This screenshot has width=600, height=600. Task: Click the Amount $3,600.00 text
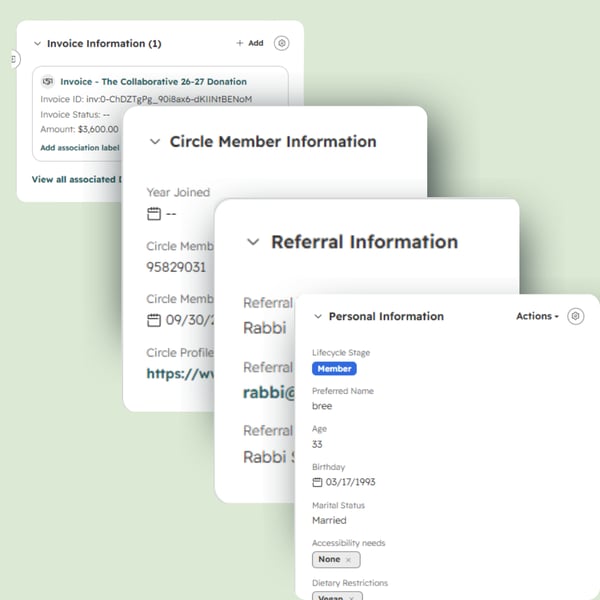point(79,129)
